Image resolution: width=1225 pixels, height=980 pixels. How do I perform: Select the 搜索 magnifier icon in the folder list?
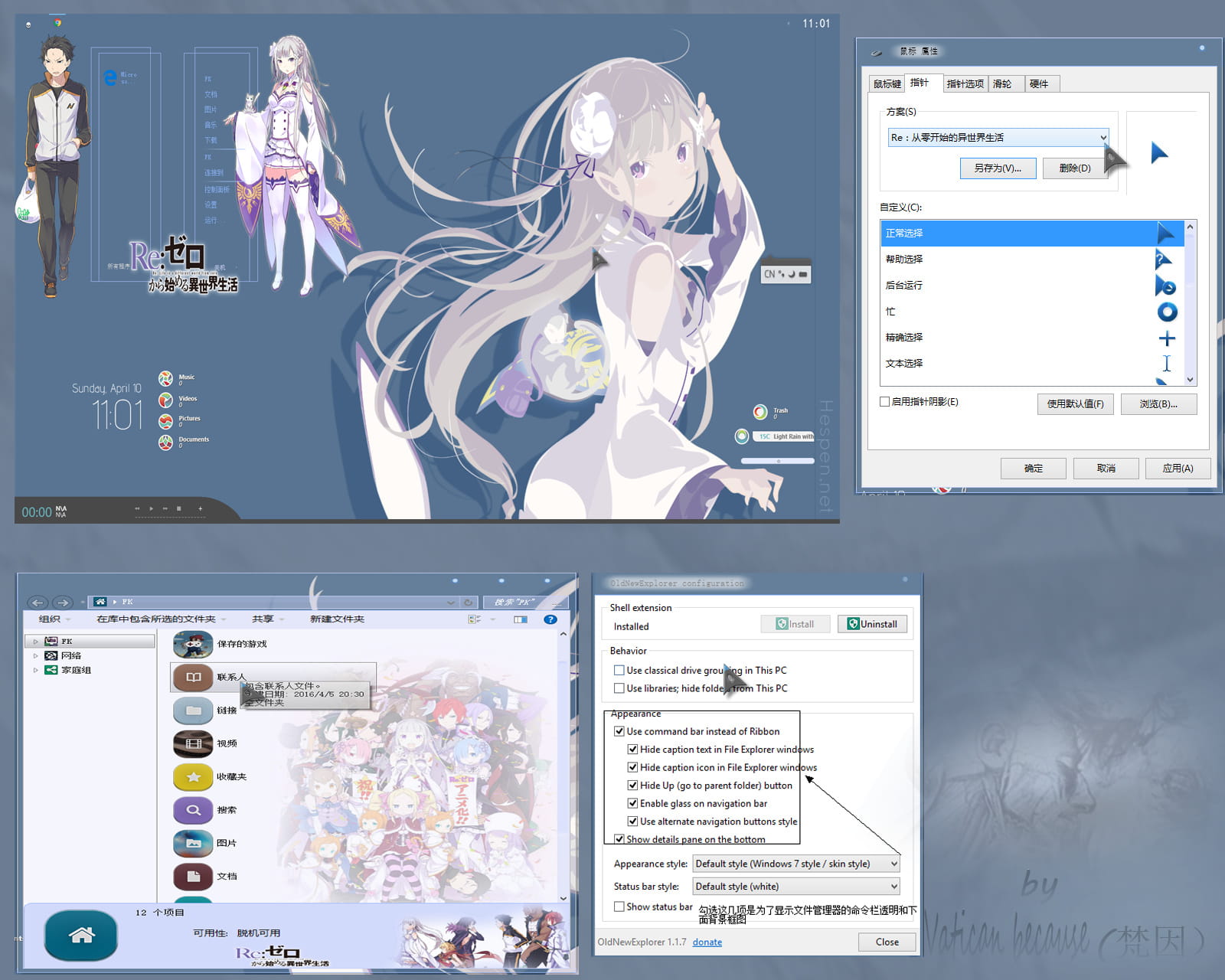coord(193,810)
